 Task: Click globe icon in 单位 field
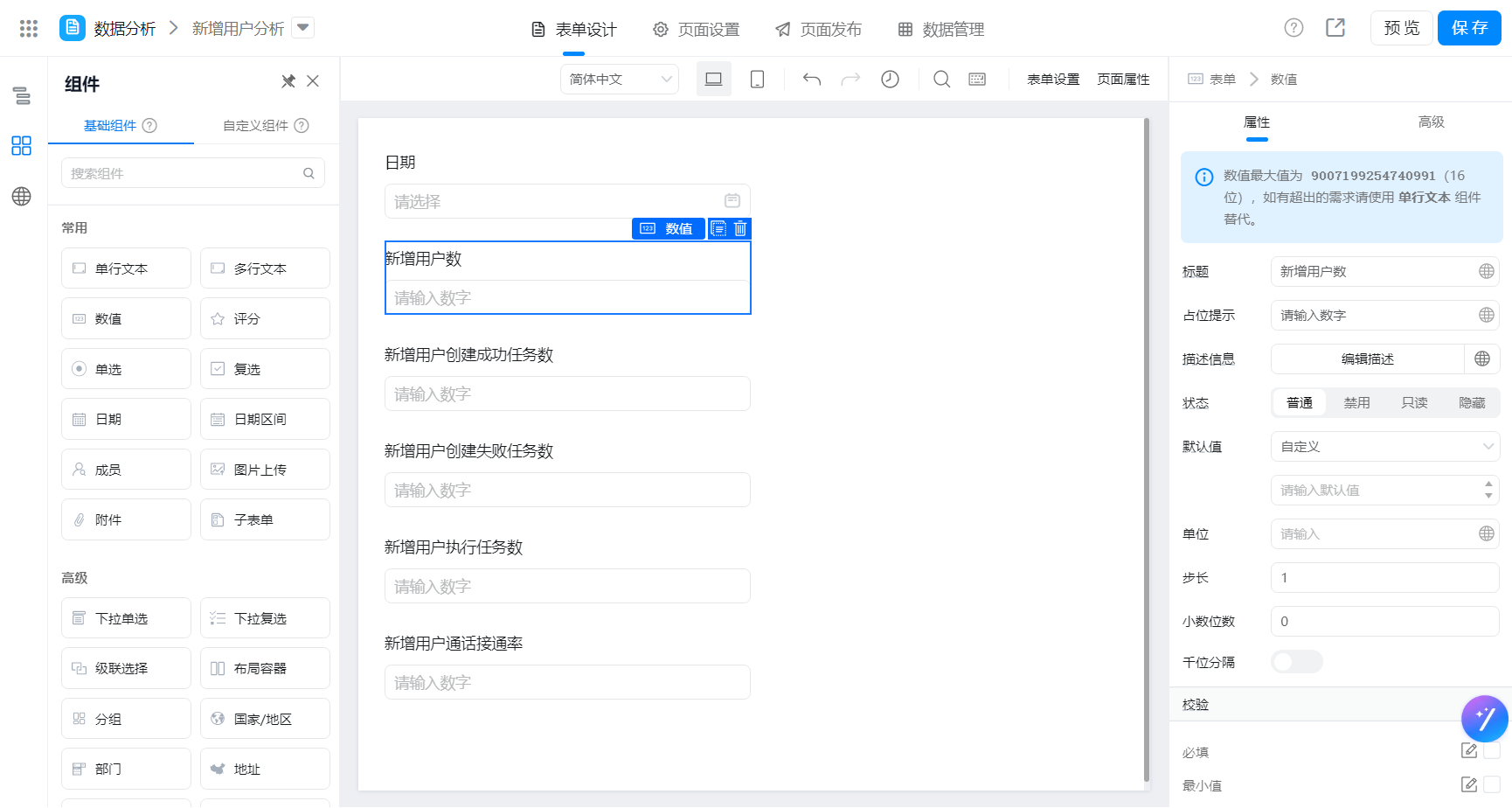pyautogui.click(x=1486, y=533)
